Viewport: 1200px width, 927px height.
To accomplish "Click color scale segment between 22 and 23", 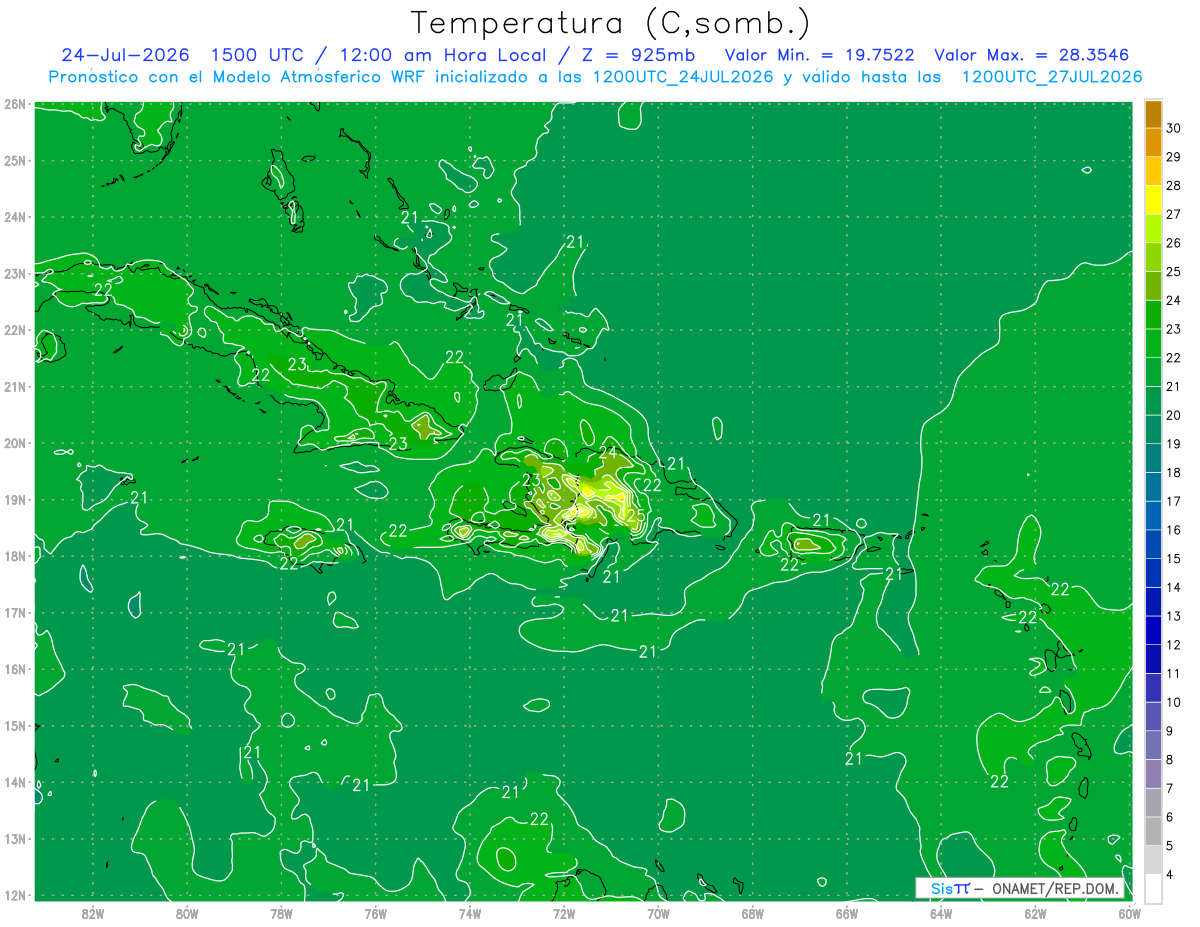I will [1153, 344].
